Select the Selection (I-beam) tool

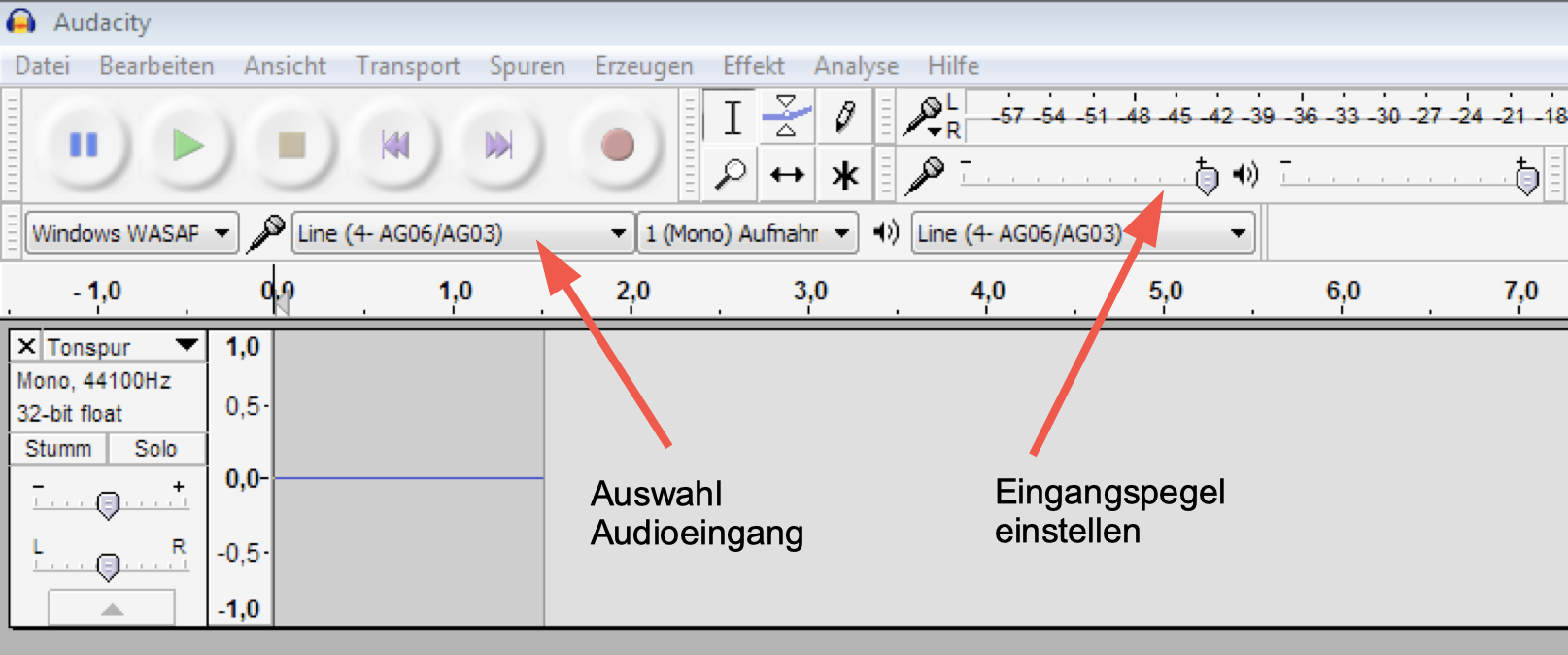pos(732,119)
